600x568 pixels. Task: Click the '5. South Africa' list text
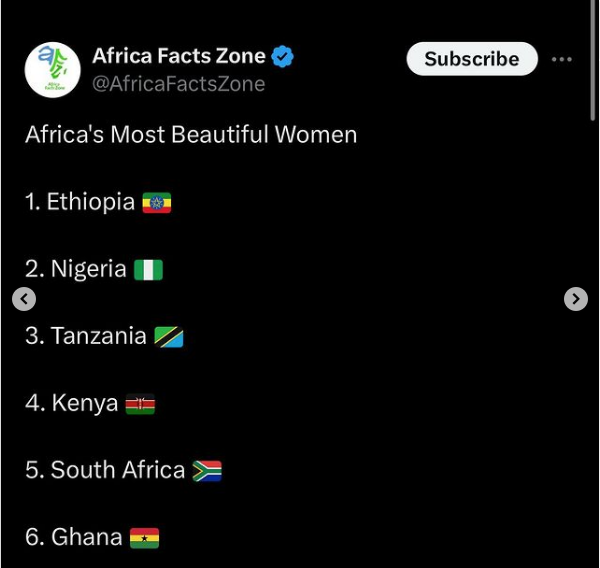[105, 470]
